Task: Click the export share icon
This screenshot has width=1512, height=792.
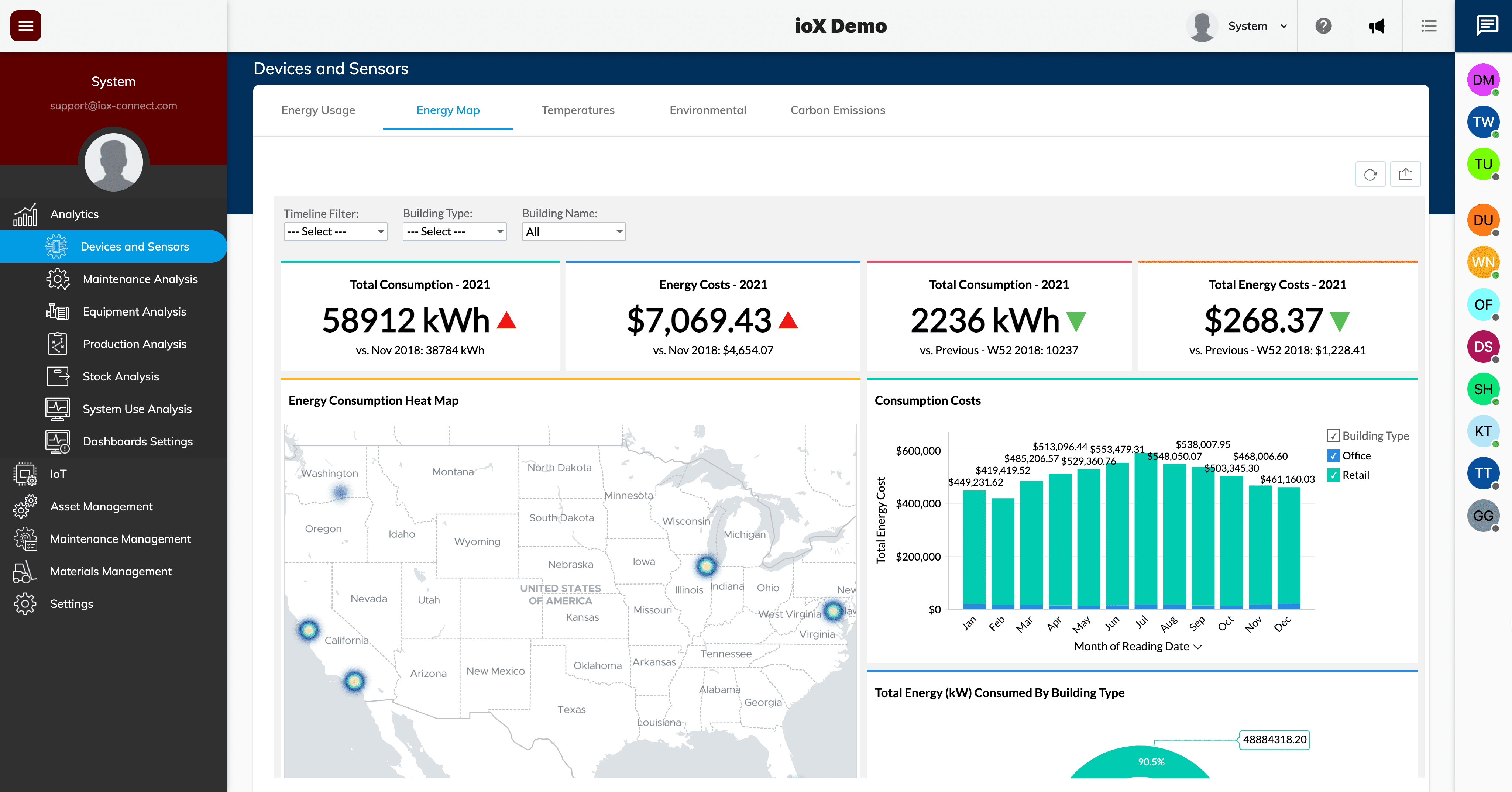Action: (1405, 174)
